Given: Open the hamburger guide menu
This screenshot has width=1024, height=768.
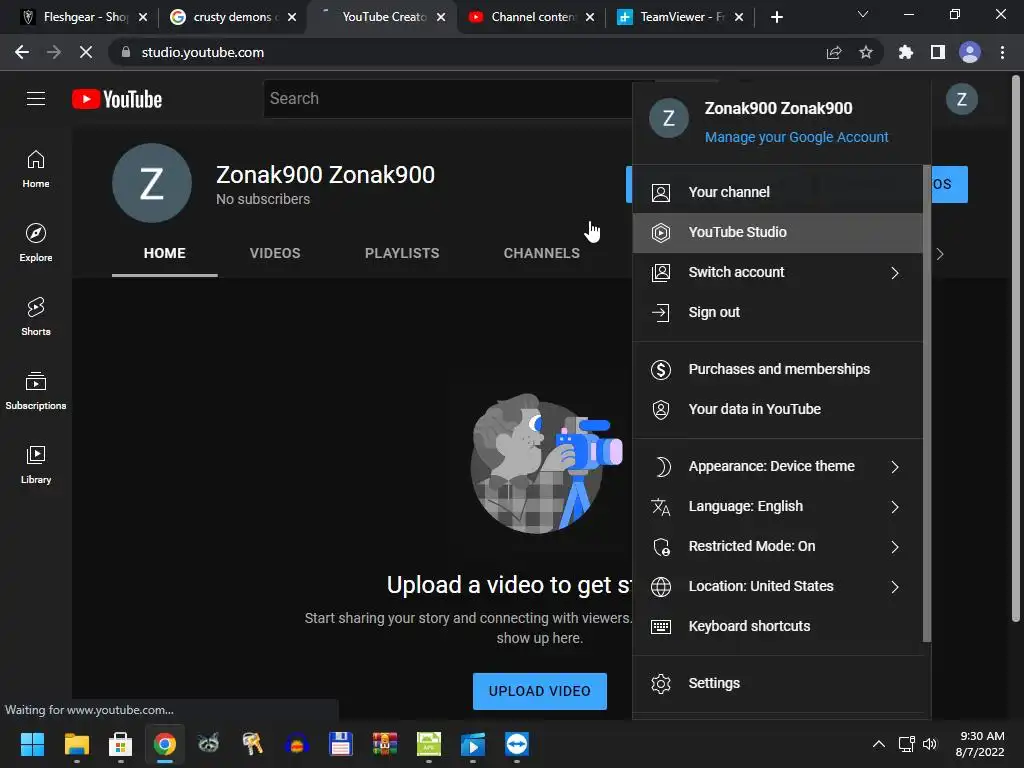Looking at the screenshot, I should [36, 99].
